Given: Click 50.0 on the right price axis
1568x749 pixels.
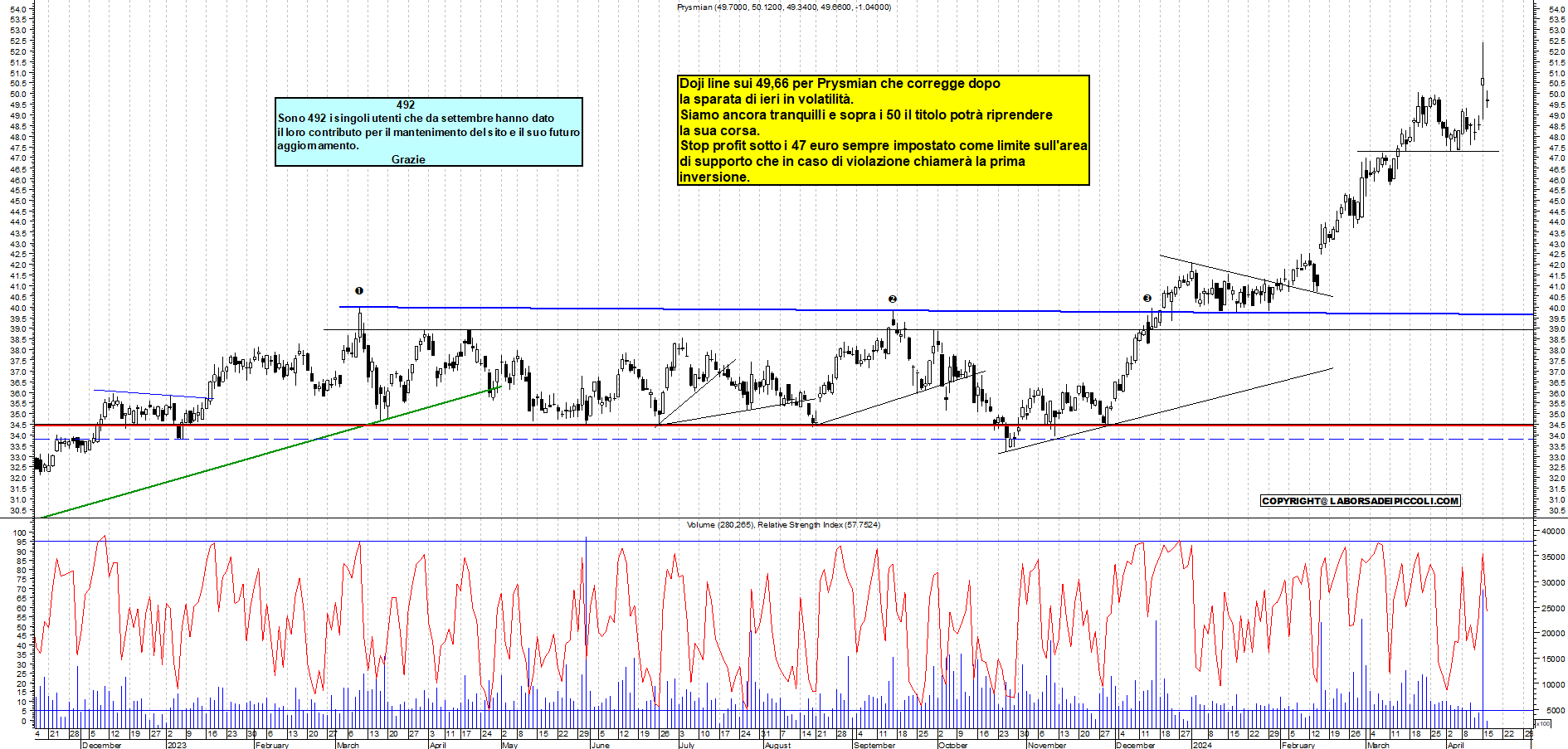Looking at the screenshot, I should tap(1556, 94).
